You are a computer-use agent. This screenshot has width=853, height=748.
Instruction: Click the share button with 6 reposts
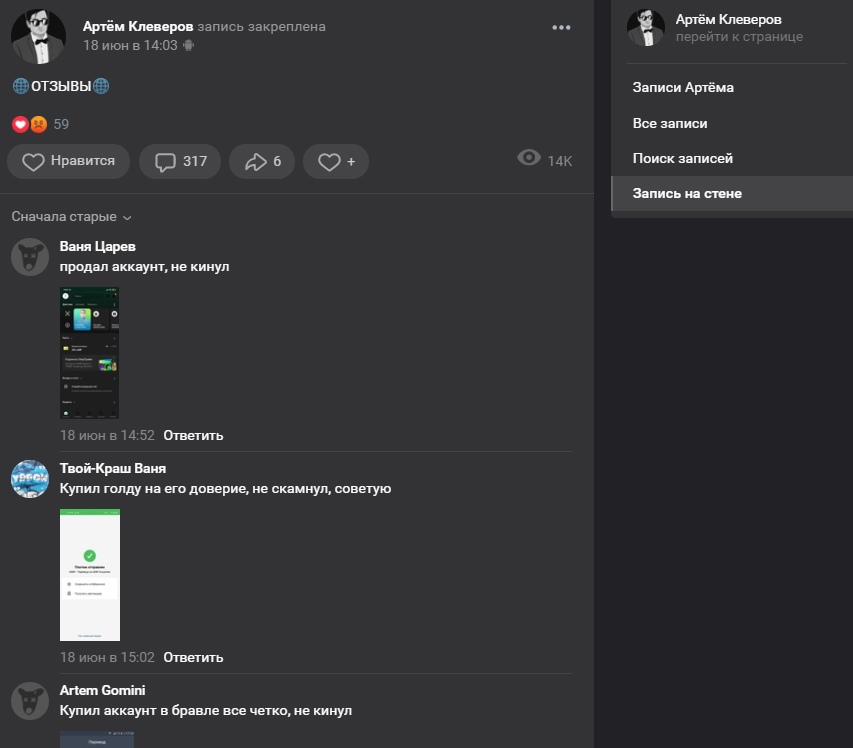262,161
